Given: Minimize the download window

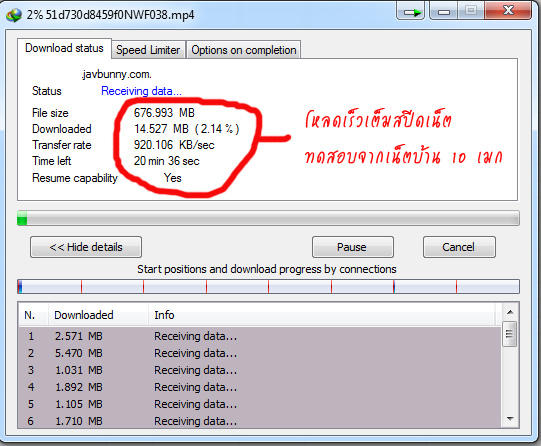Looking at the screenshot, I should pos(443,12).
